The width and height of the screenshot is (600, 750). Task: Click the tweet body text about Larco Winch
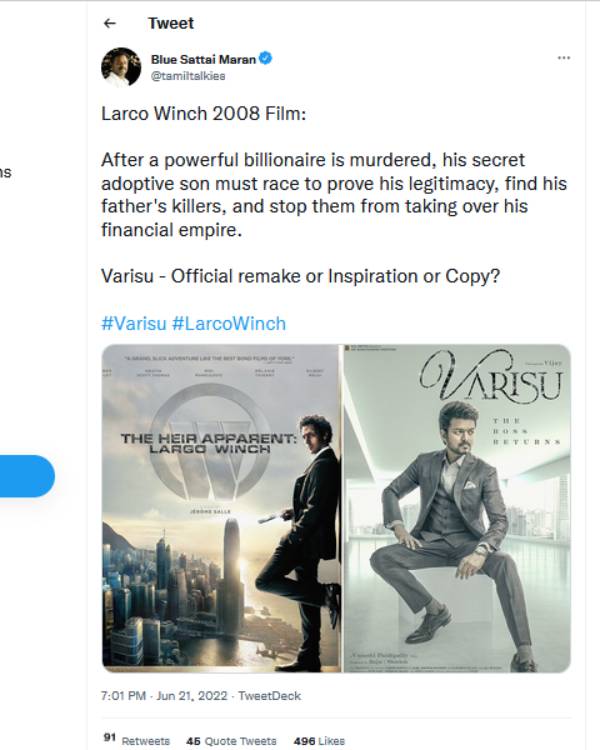(x=334, y=195)
